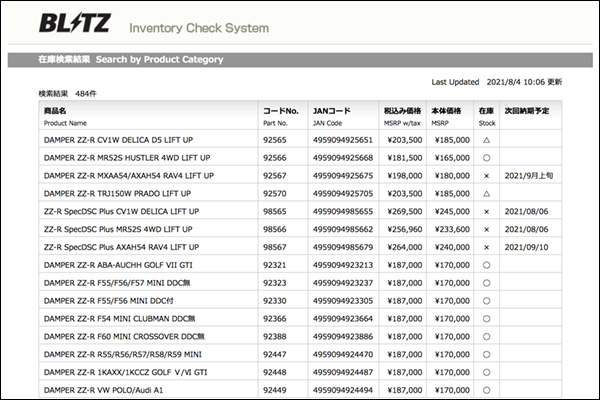Click the Part No. column header
The image size is (600, 400).
coord(283,116)
